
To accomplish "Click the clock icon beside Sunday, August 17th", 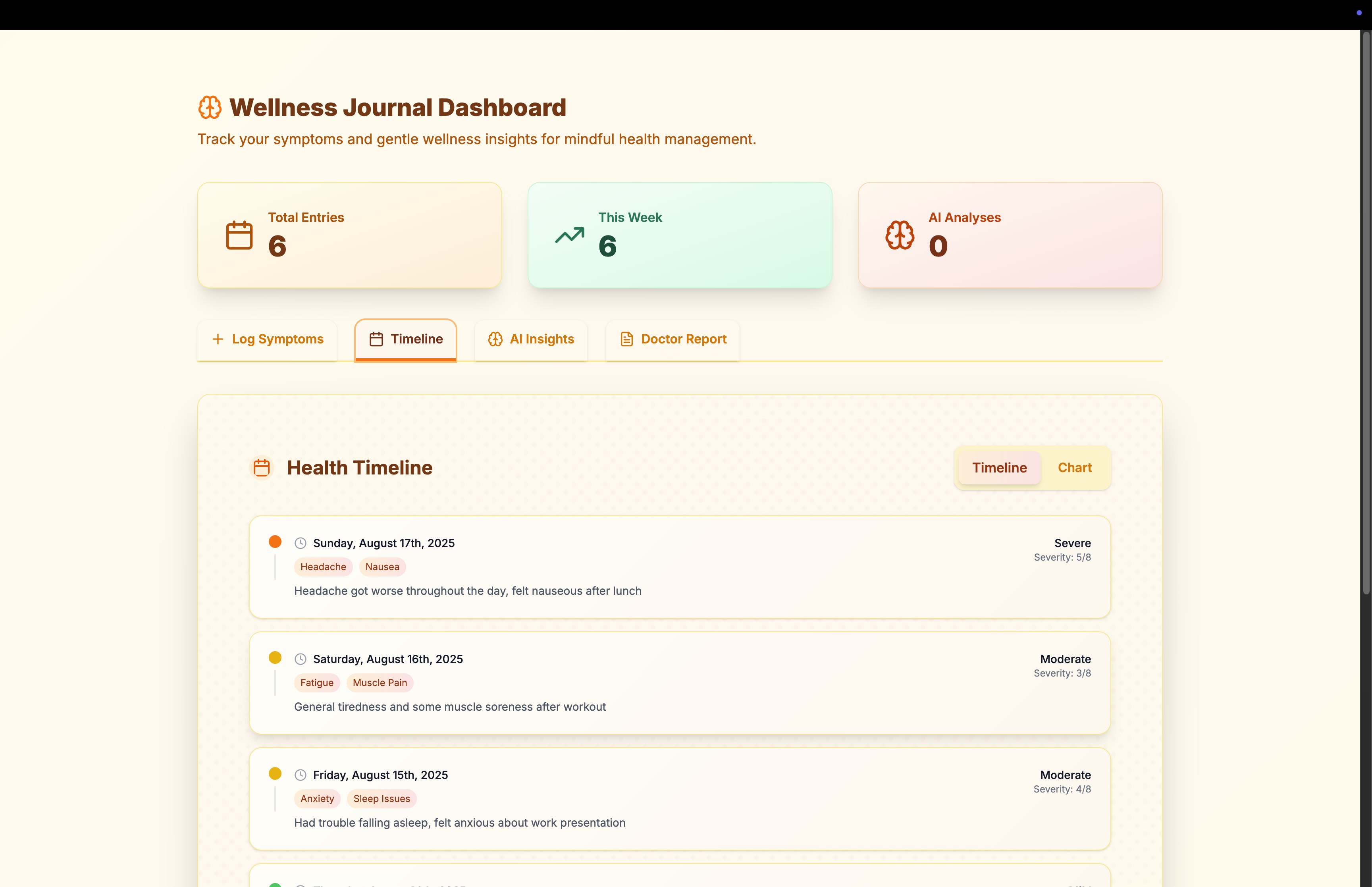I will click(301, 543).
